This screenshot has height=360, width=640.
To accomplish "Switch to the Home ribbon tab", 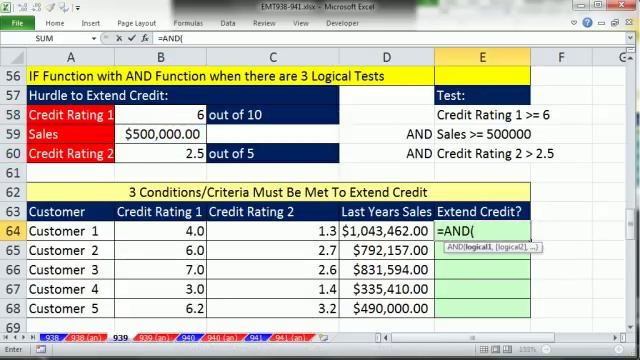I will tap(55, 23).
